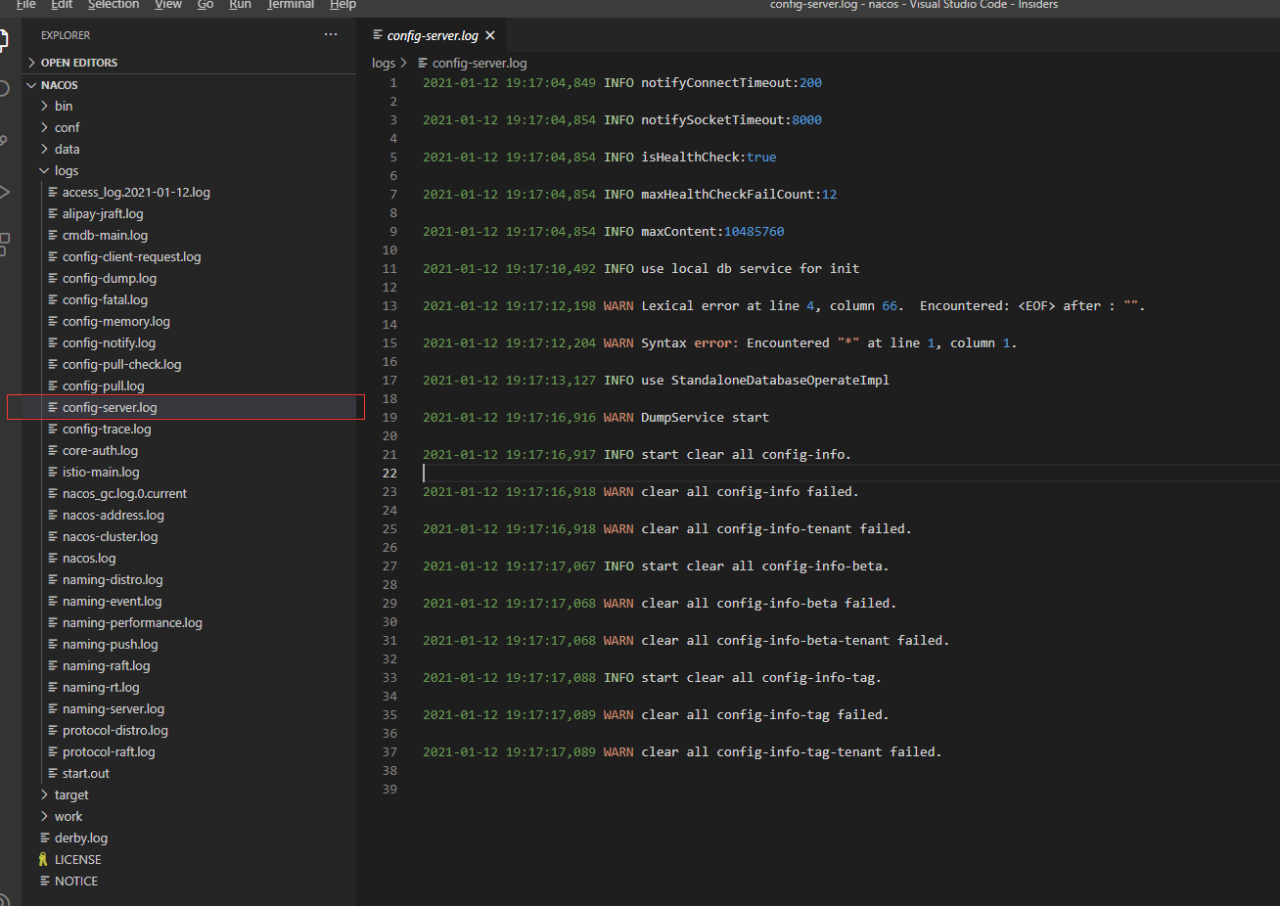Open the Run menu

point(240,5)
